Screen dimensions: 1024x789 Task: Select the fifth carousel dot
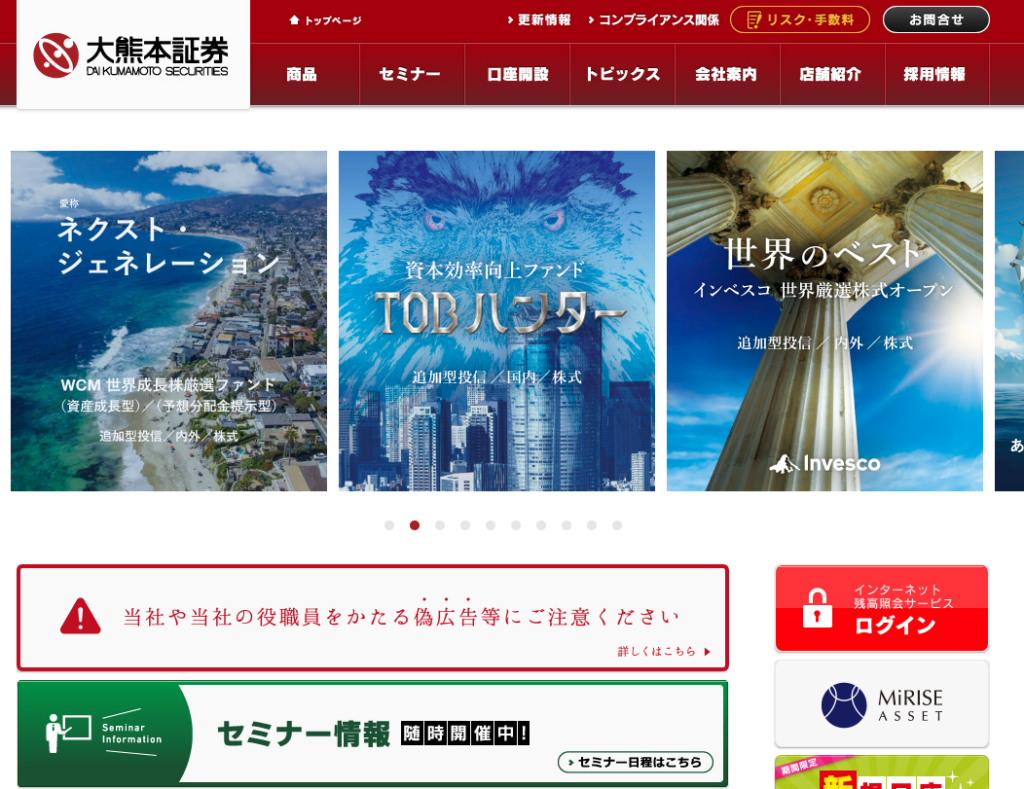point(490,525)
